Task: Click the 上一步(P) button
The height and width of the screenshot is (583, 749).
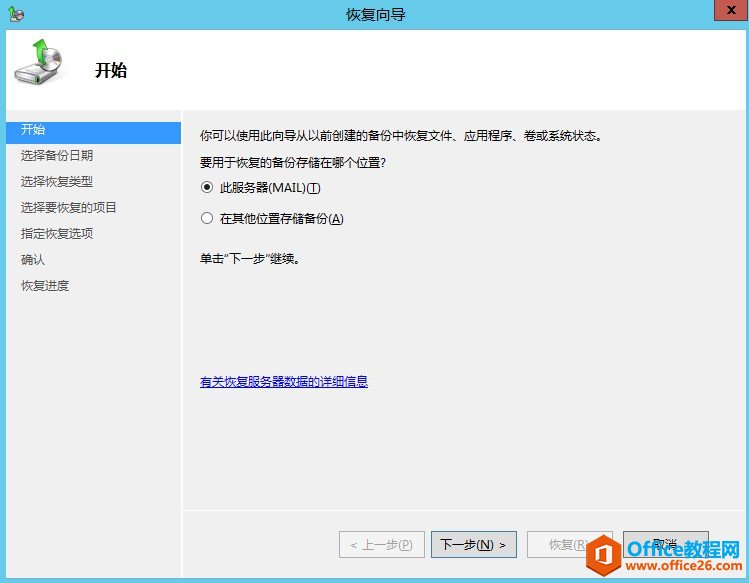Action: 382,544
